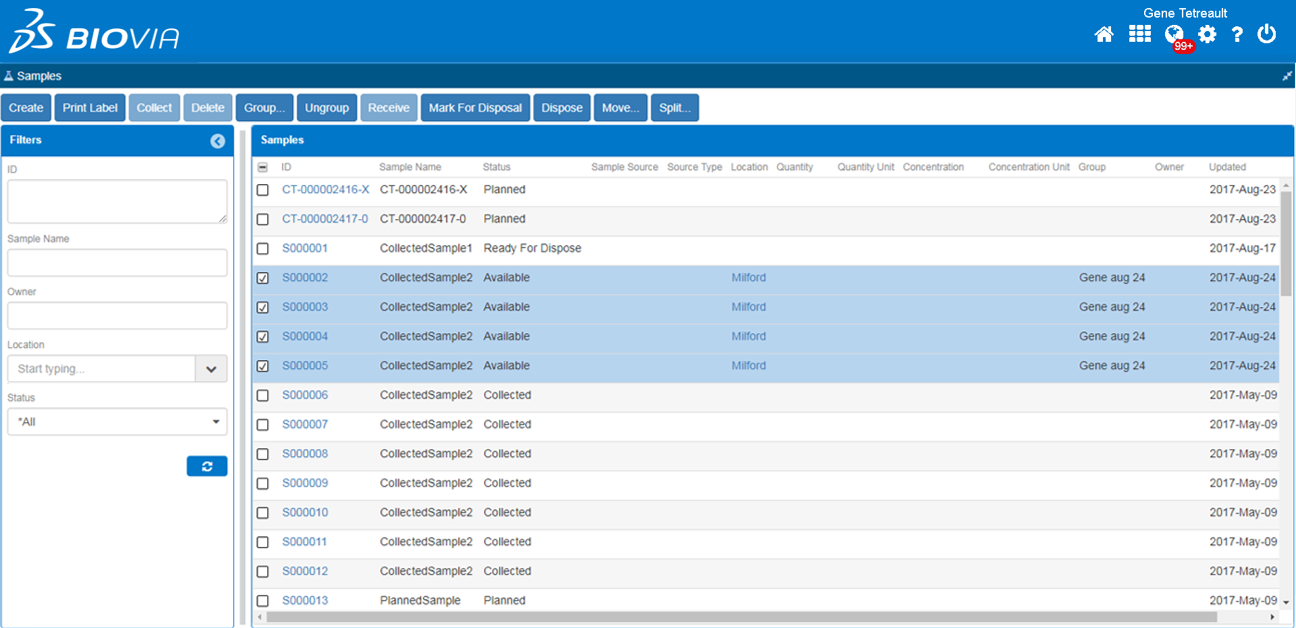Sort by the Updated column header

coord(1227,167)
